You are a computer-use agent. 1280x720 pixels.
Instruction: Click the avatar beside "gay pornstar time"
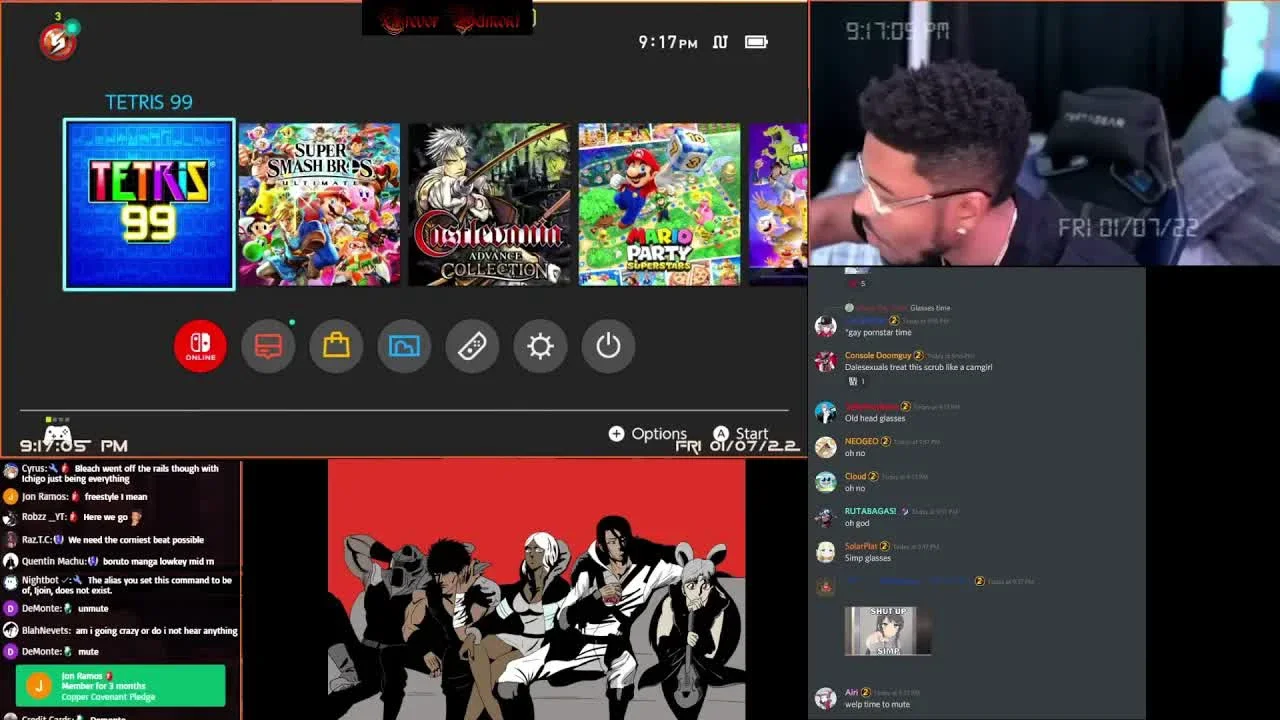(x=826, y=326)
